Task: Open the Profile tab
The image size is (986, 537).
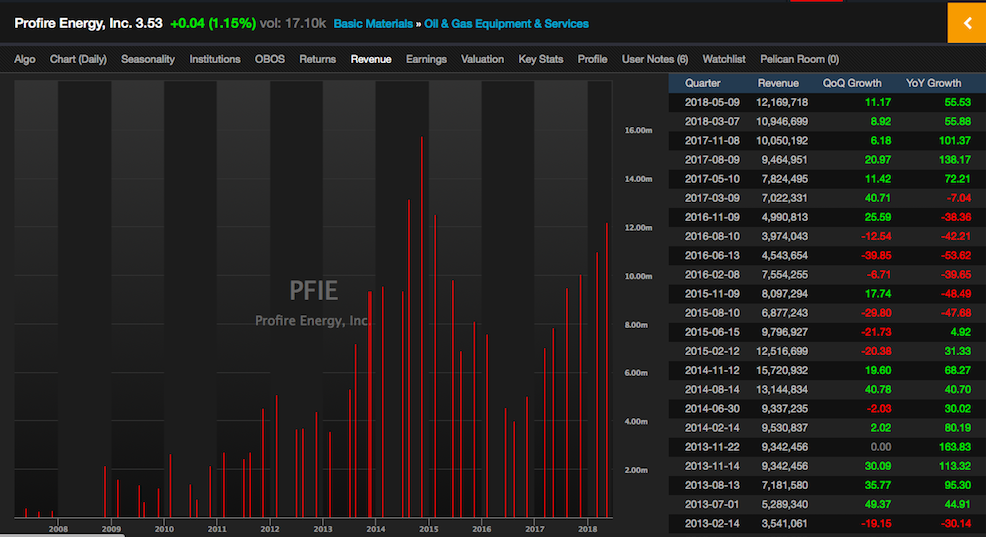Action: point(592,59)
